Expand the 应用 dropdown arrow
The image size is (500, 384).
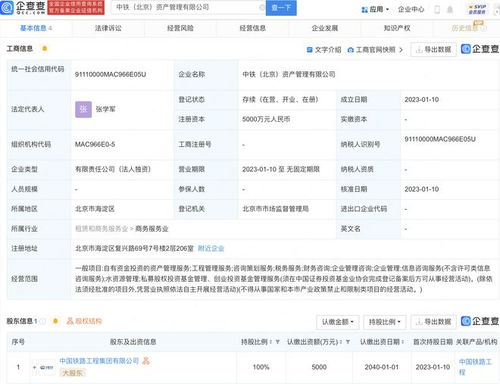pos(387,10)
